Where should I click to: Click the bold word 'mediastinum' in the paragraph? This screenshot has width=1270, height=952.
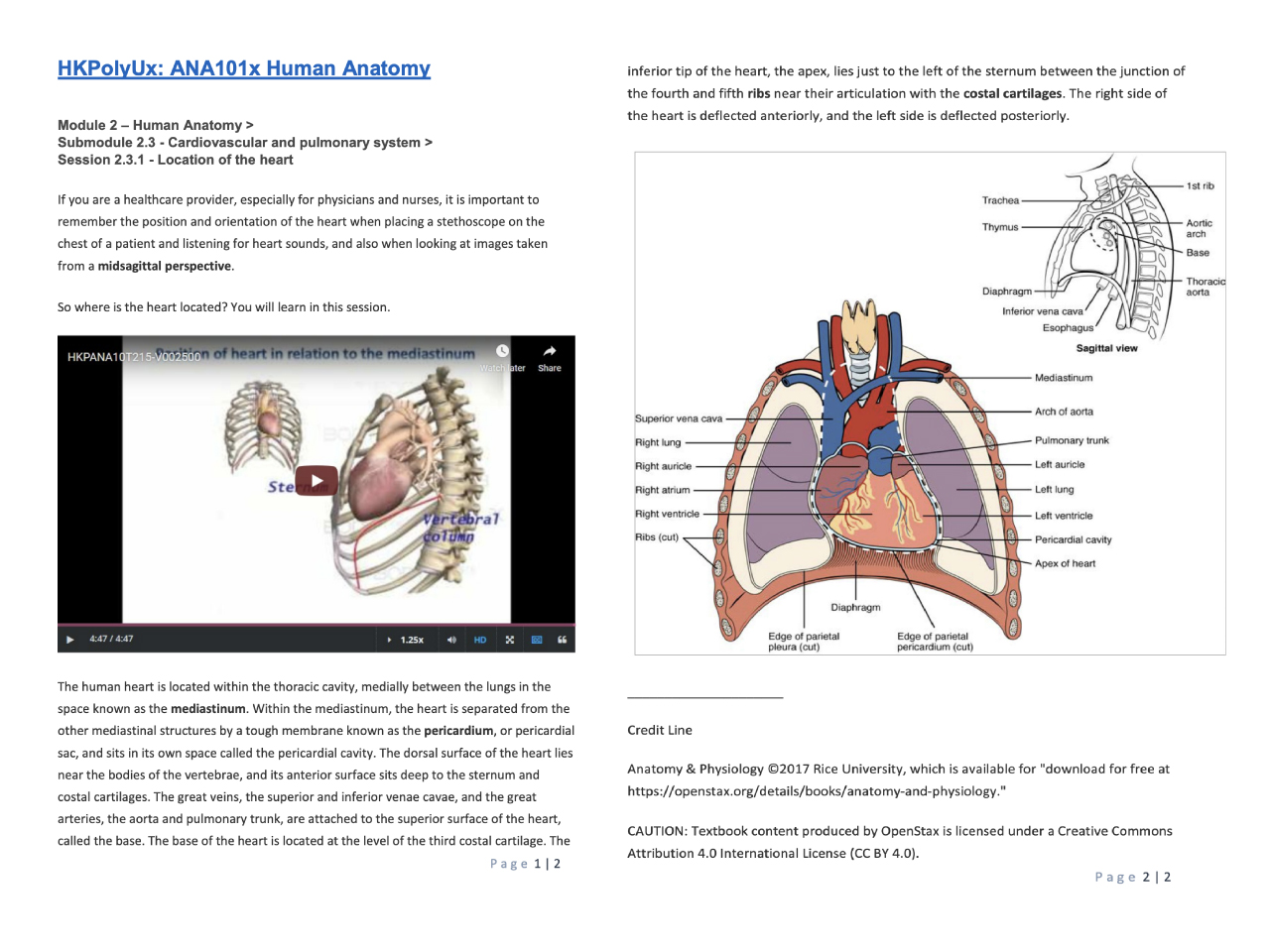[x=208, y=709]
